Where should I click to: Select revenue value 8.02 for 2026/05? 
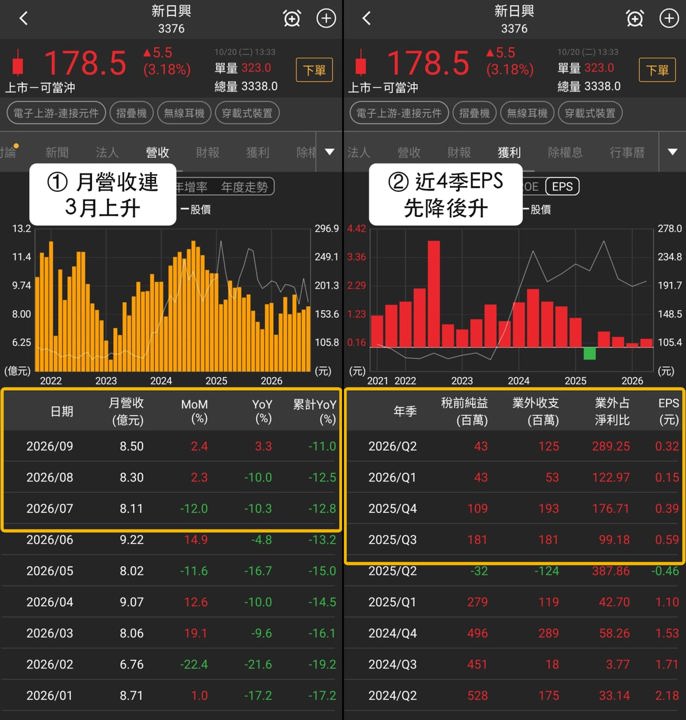[131, 571]
